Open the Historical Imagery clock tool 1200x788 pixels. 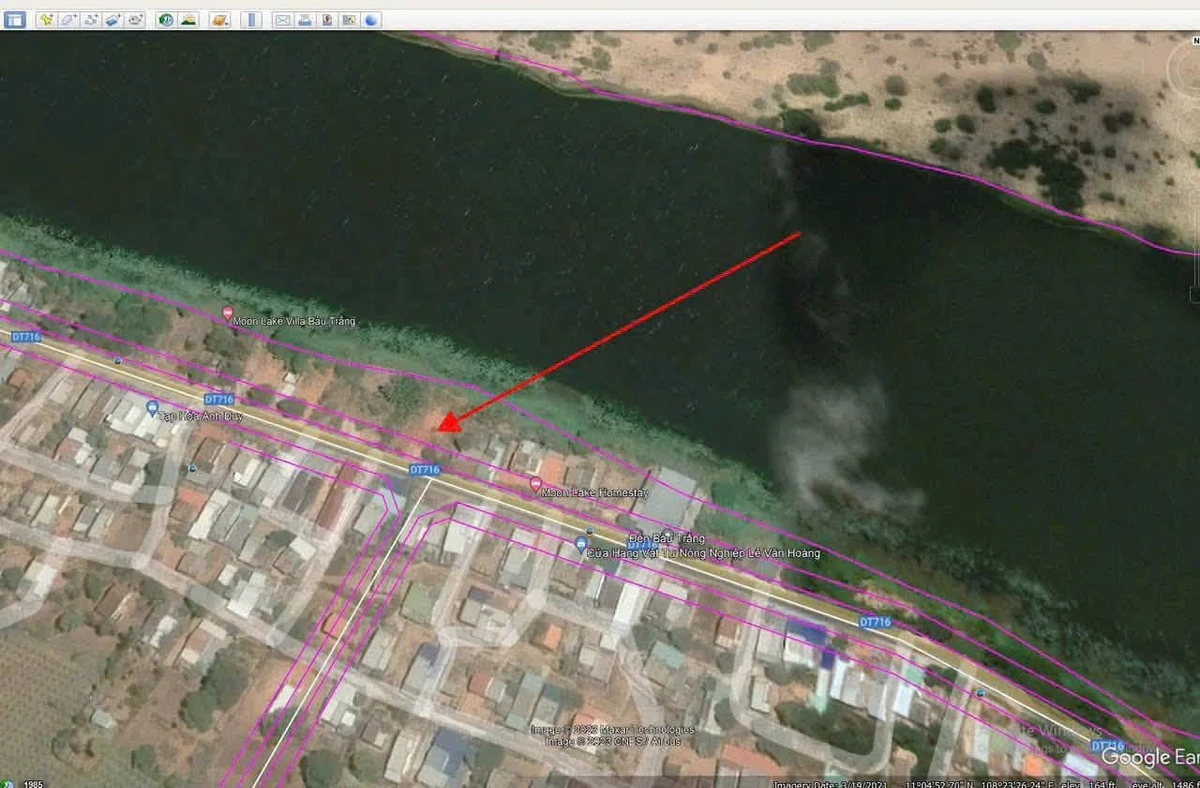166,20
